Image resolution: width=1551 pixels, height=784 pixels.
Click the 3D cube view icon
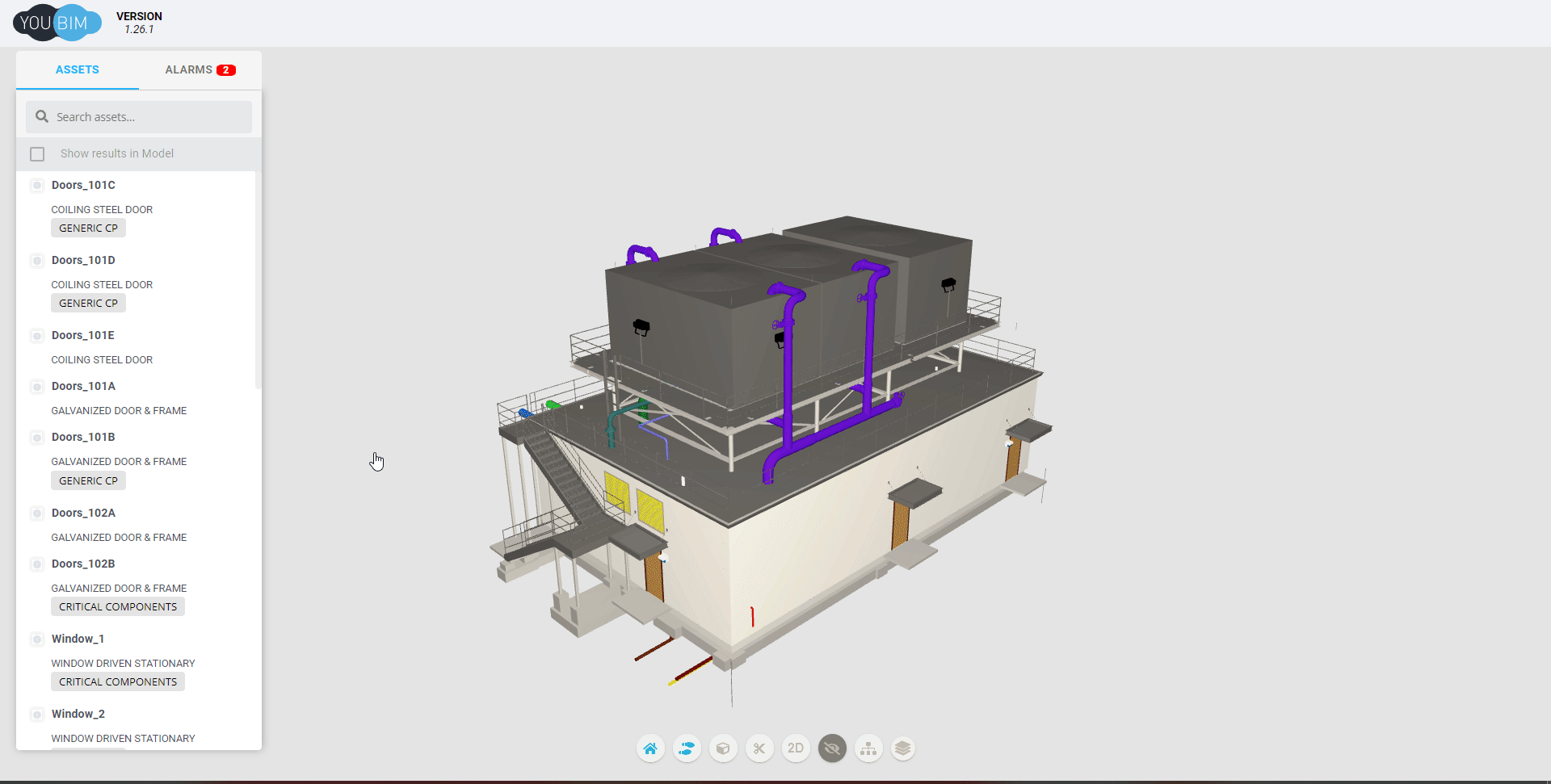[x=723, y=748]
